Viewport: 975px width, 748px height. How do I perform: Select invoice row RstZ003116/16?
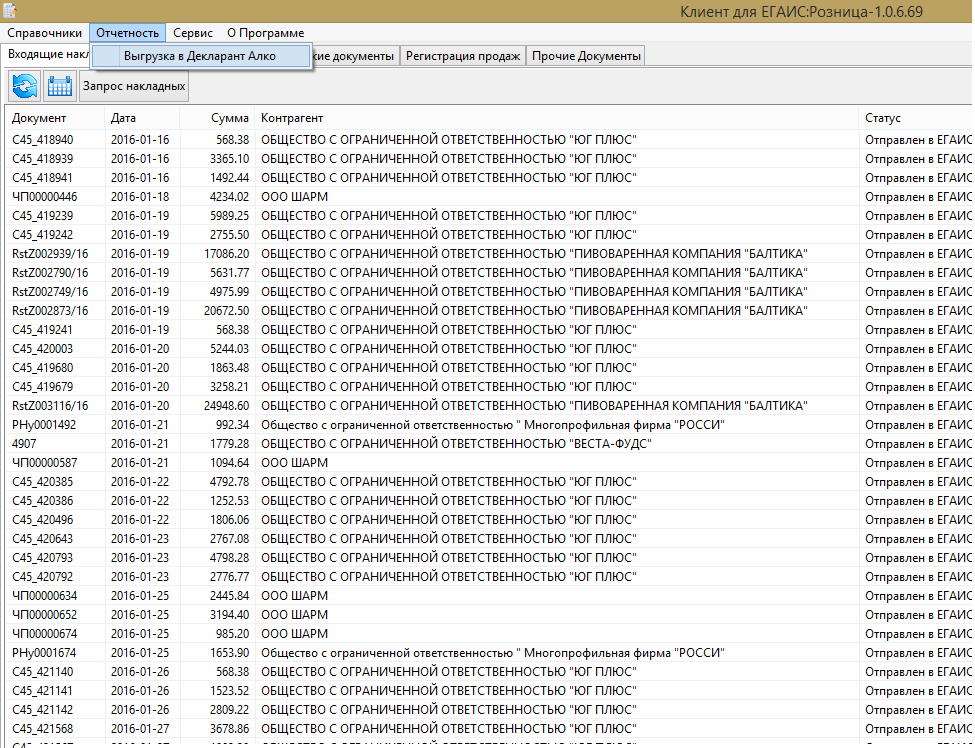point(50,406)
